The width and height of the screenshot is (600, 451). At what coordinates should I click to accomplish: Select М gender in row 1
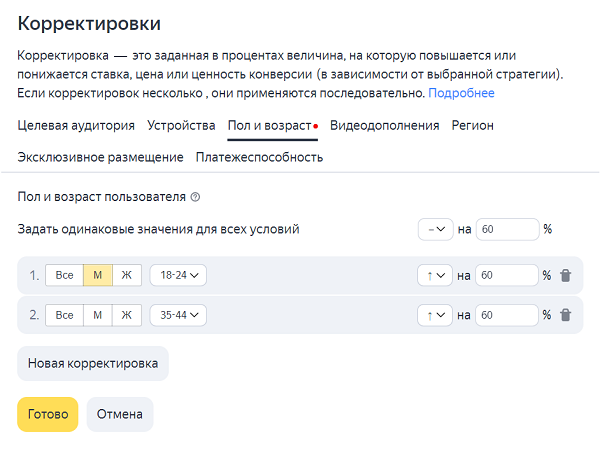98,275
